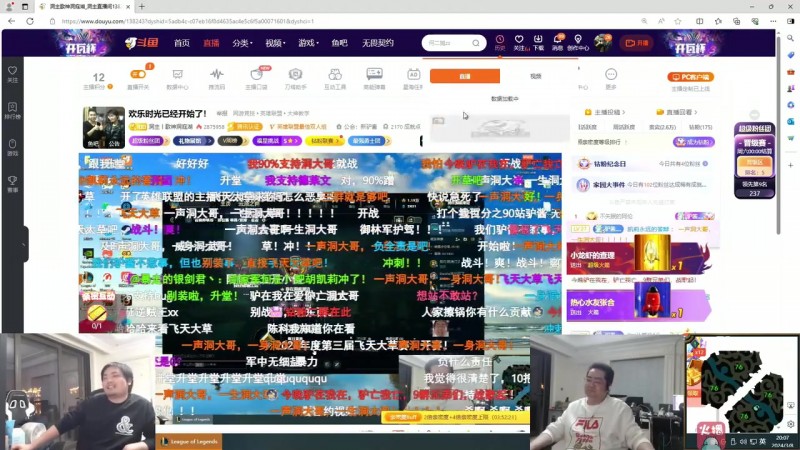
Task: Select the 首页 home menu item
Action: pyautogui.click(x=181, y=43)
